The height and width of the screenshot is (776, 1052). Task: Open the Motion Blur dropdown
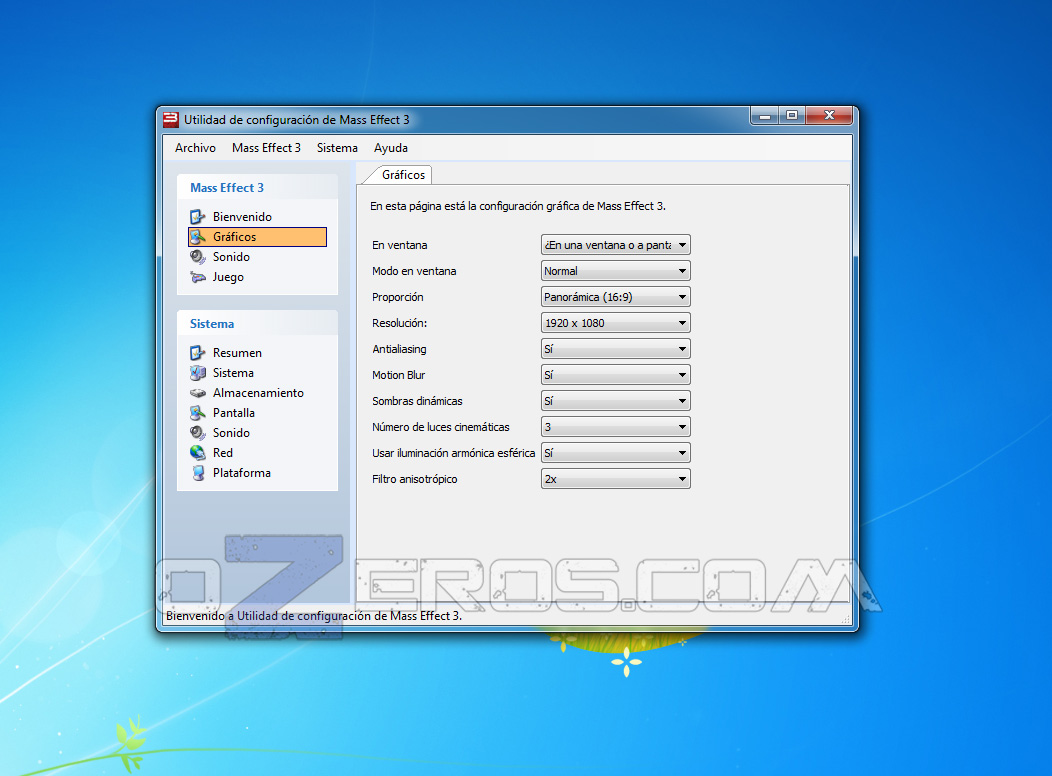(x=615, y=375)
